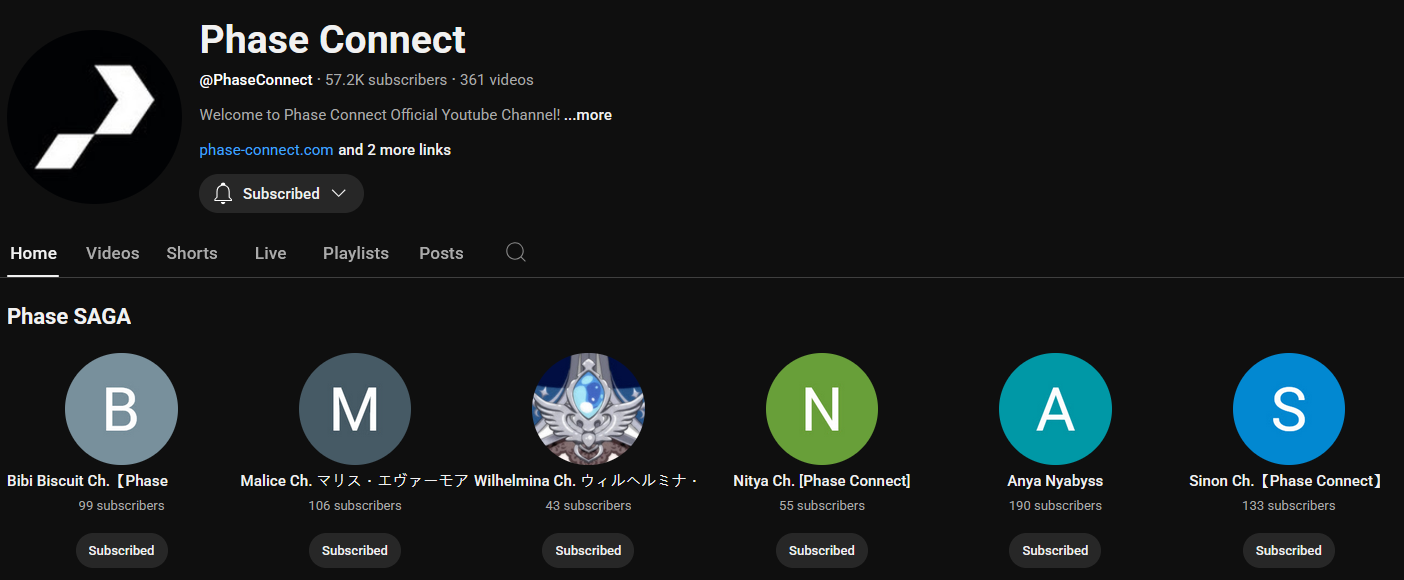Screen dimensions: 1404x580
Task: Click Subscribed button under Anya Nyabyss
Action: point(1055,550)
